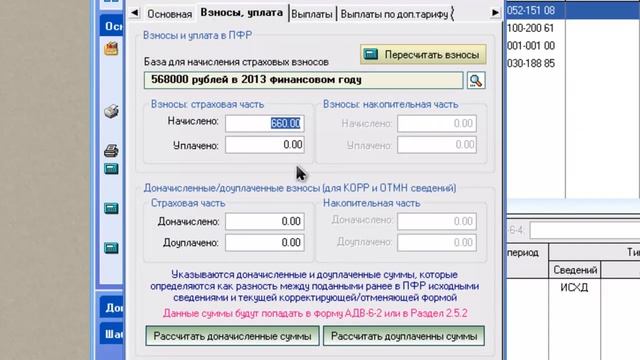Select the row 001-001 00 in list
This screenshot has height=360, width=640.
[573, 46]
